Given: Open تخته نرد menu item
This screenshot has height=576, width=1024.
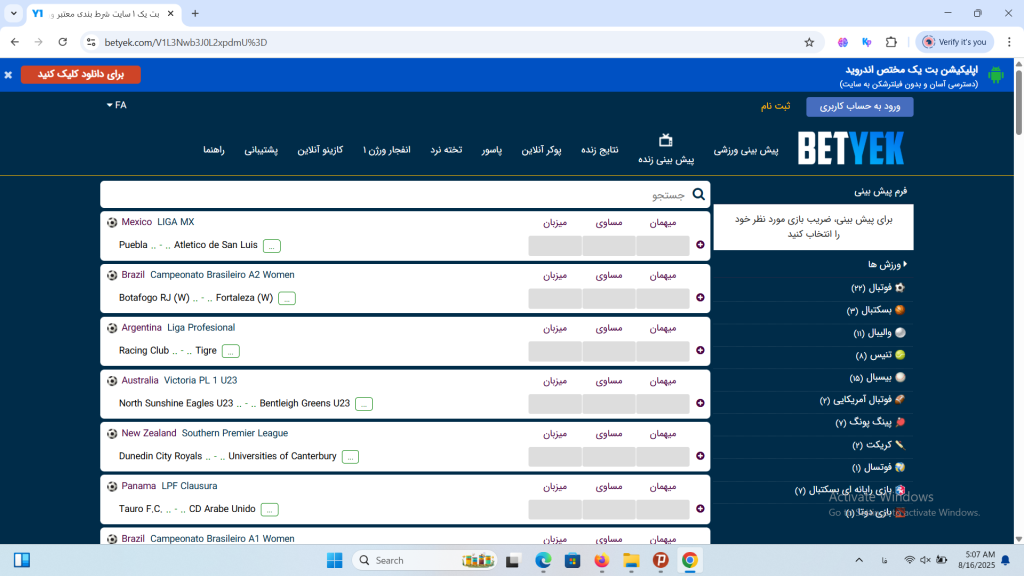Looking at the screenshot, I should click(446, 150).
